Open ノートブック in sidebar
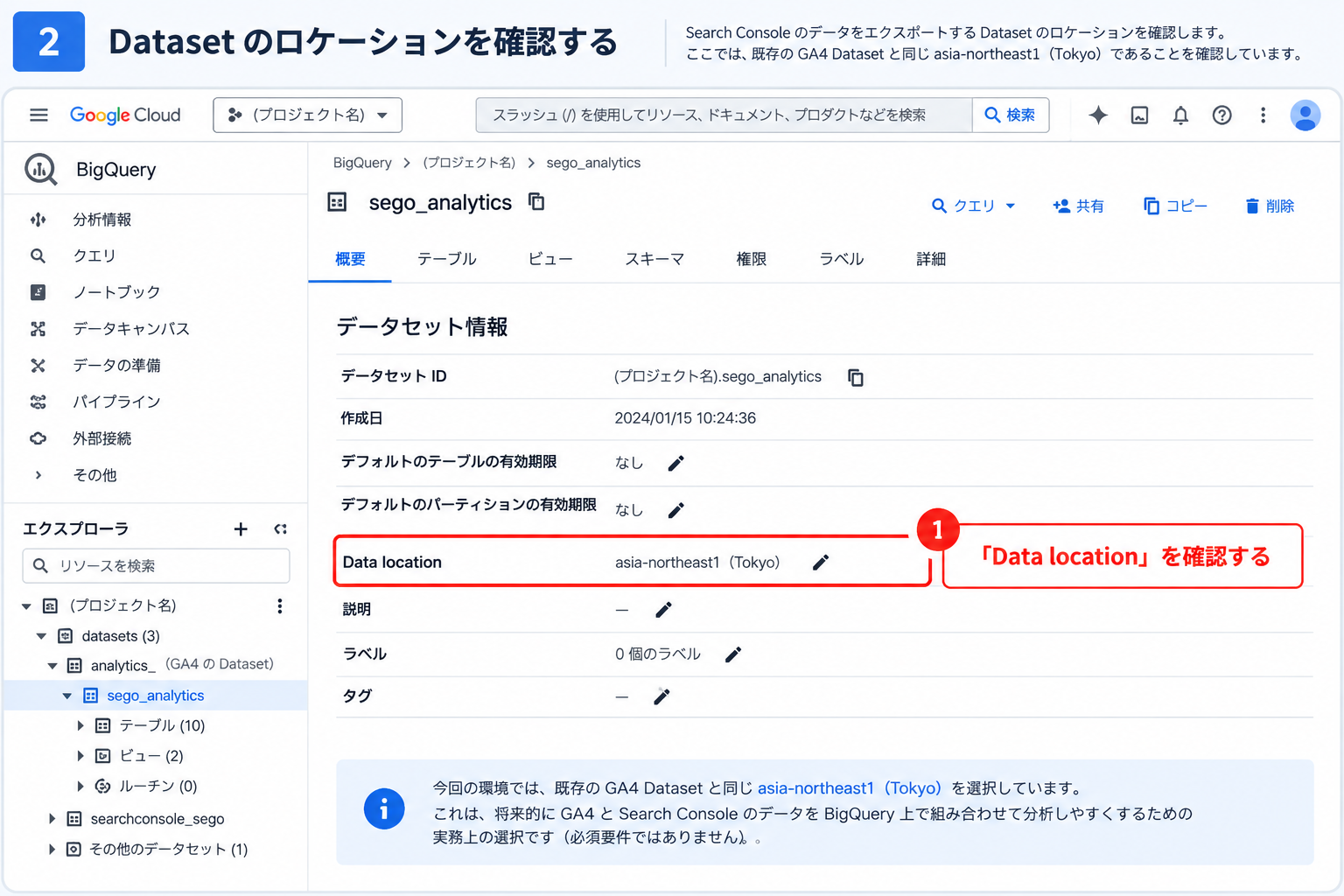Image resolution: width=1344 pixels, height=896 pixels. coord(116,292)
